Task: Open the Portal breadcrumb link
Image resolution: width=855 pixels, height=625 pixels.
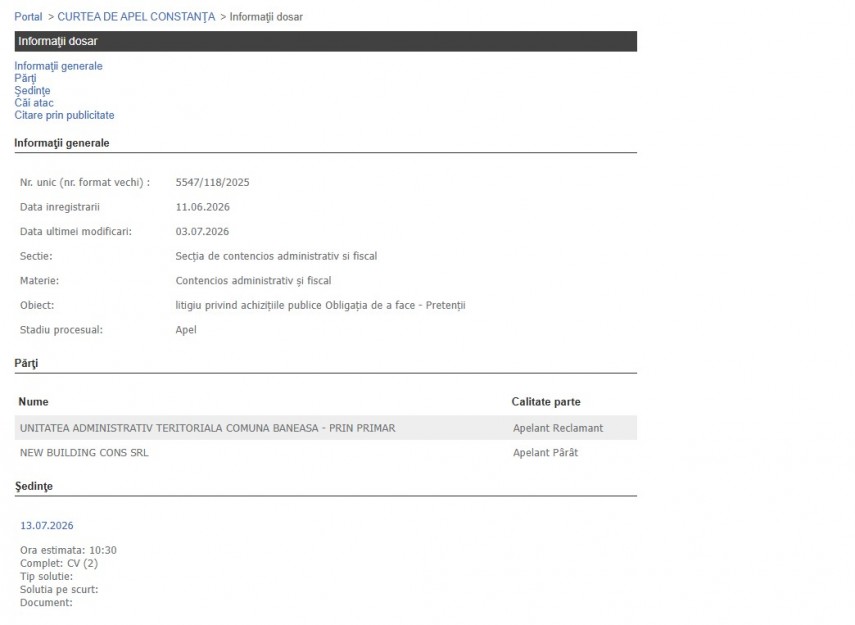Action: coord(28,17)
